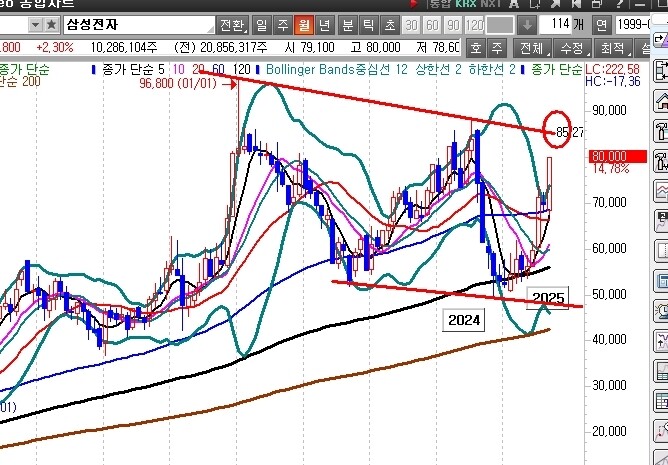The width and height of the screenshot is (668, 465).
Task: Click the 1999 start date field
Action: click(632, 25)
